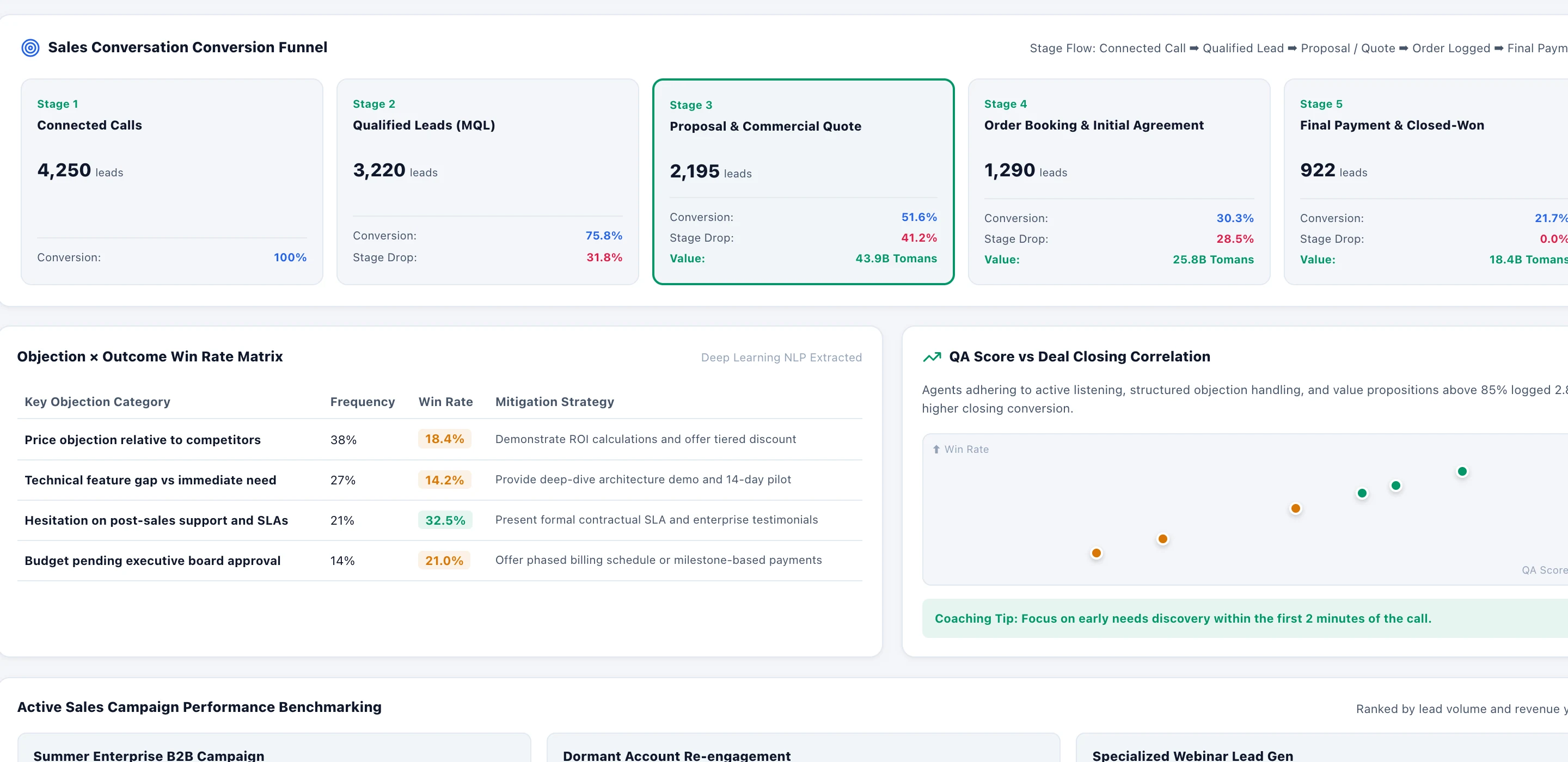Click the Demonstrate ROI calculations strategy text
This screenshot has height=762, width=1568.
(x=645, y=439)
